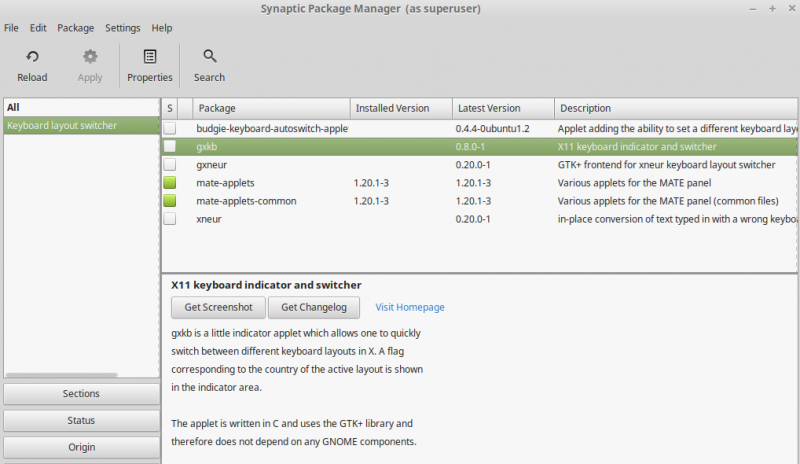Click the Apply gear icon
The height and width of the screenshot is (464, 800).
tap(90, 56)
